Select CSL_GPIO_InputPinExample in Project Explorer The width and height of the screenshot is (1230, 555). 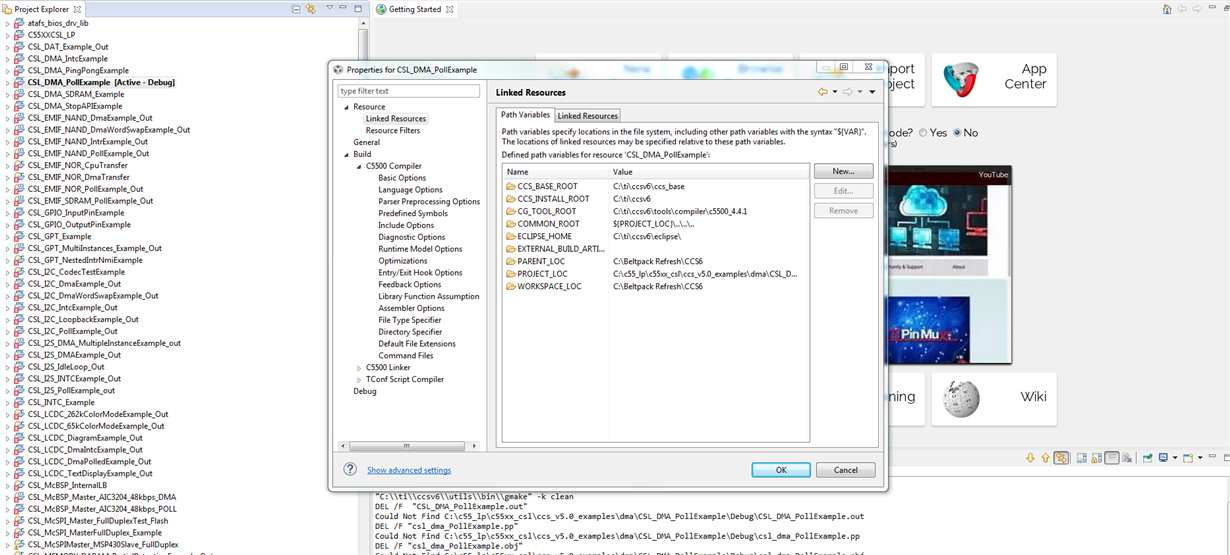(x=76, y=213)
